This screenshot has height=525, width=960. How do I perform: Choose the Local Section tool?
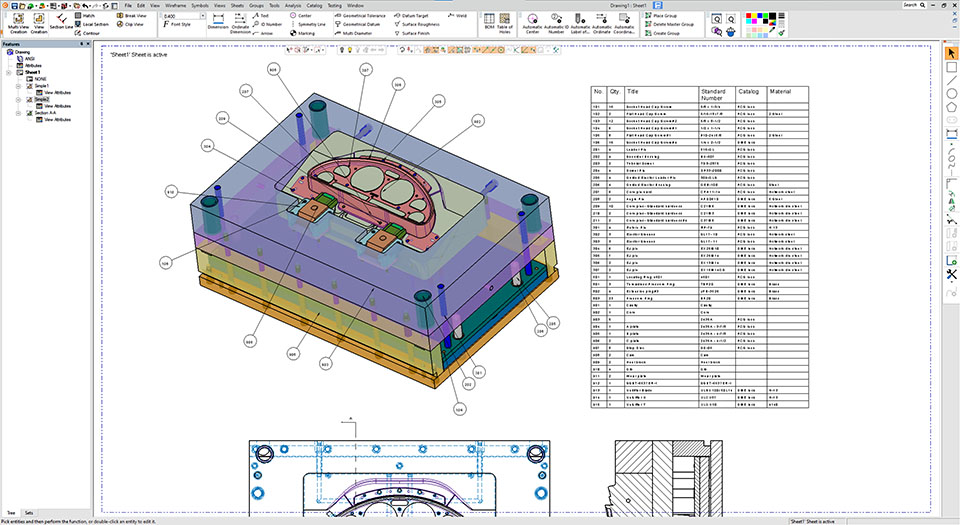(92, 24)
